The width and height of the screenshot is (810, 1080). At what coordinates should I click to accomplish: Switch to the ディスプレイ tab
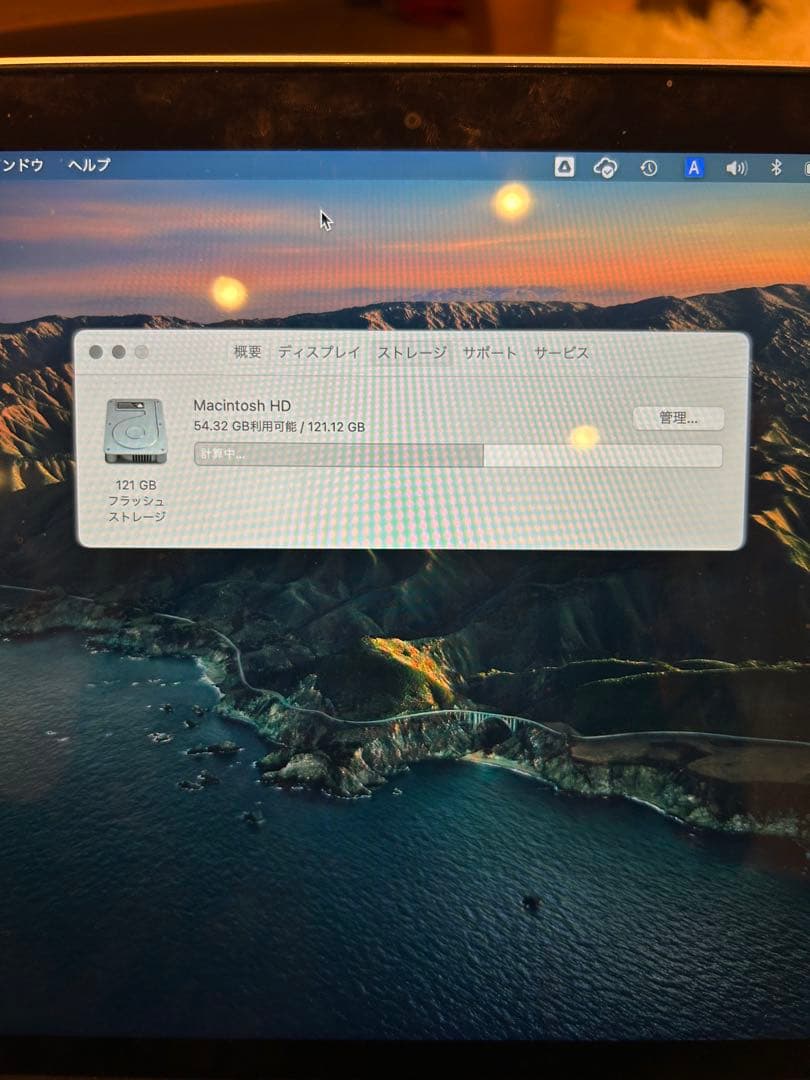(x=317, y=352)
